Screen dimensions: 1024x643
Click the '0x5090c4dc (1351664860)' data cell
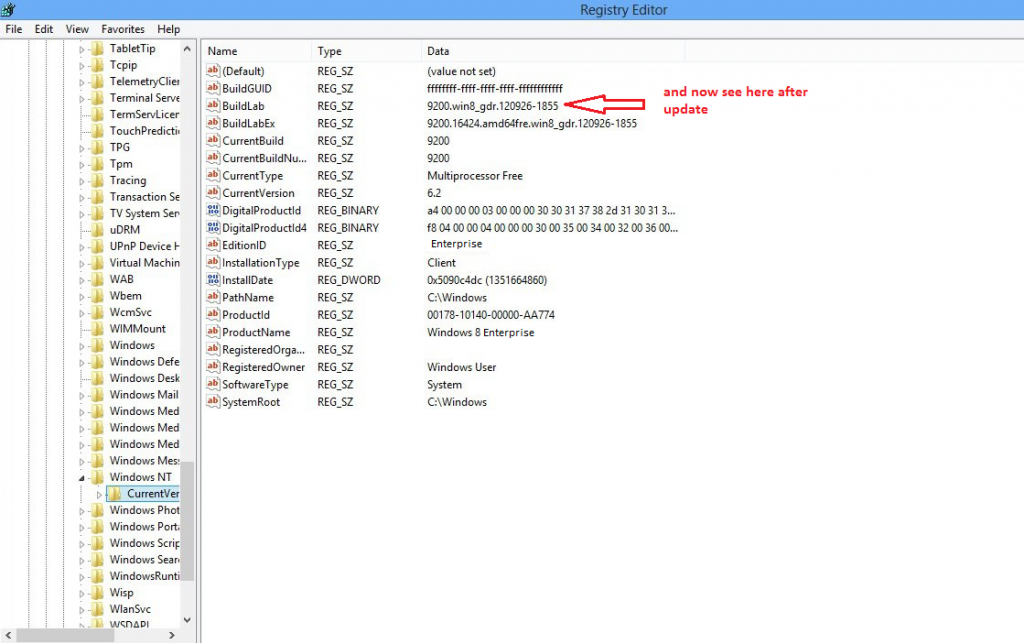click(x=487, y=280)
